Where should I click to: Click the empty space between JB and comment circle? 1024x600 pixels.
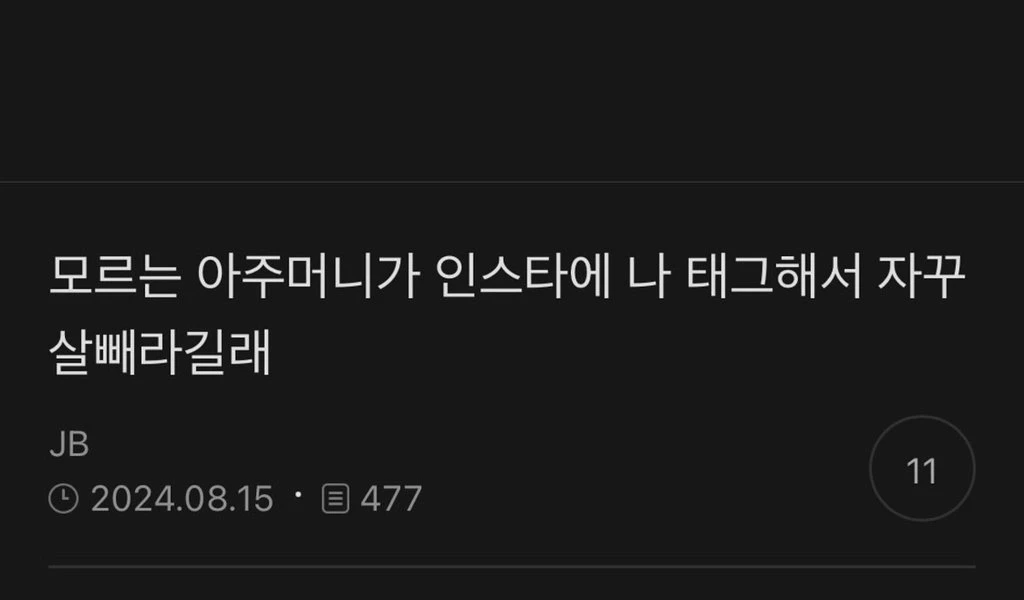click(479, 445)
